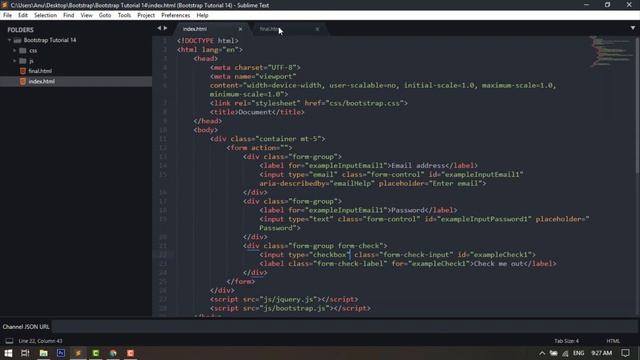The width and height of the screenshot is (640, 360).
Task: Click the final.html HTML file icon
Action: (x=23, y=71)
